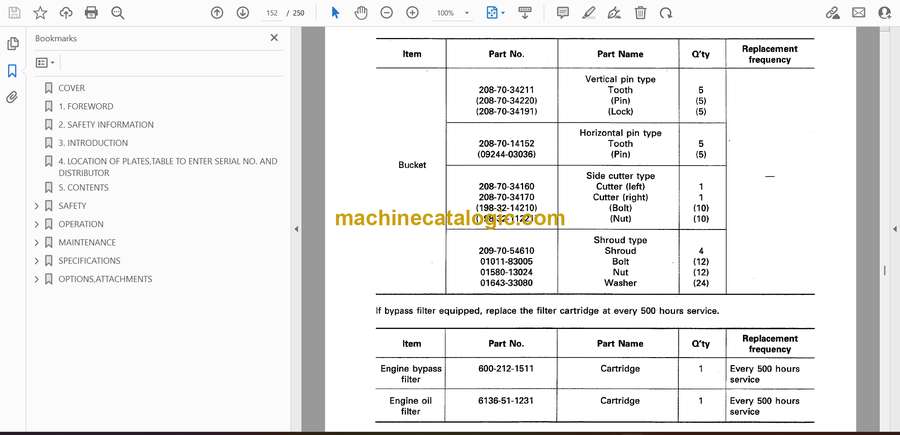900x435 pixels.
Task: Open the attachments paperclip panel
Action: [12, 97]
